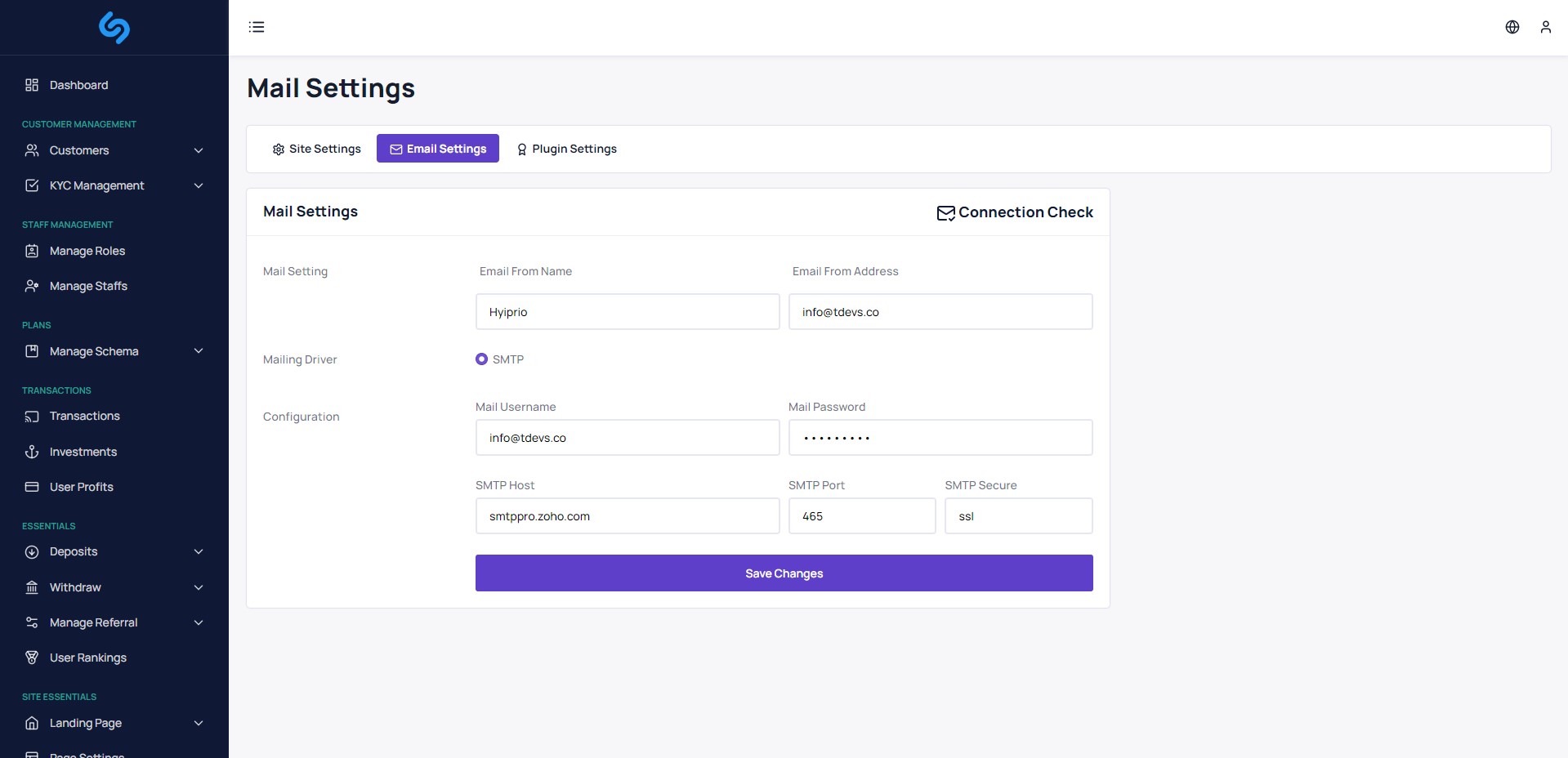Click the Manage Roles icon
This screenshot has height=758, width=1568.
tap(32, 251)
